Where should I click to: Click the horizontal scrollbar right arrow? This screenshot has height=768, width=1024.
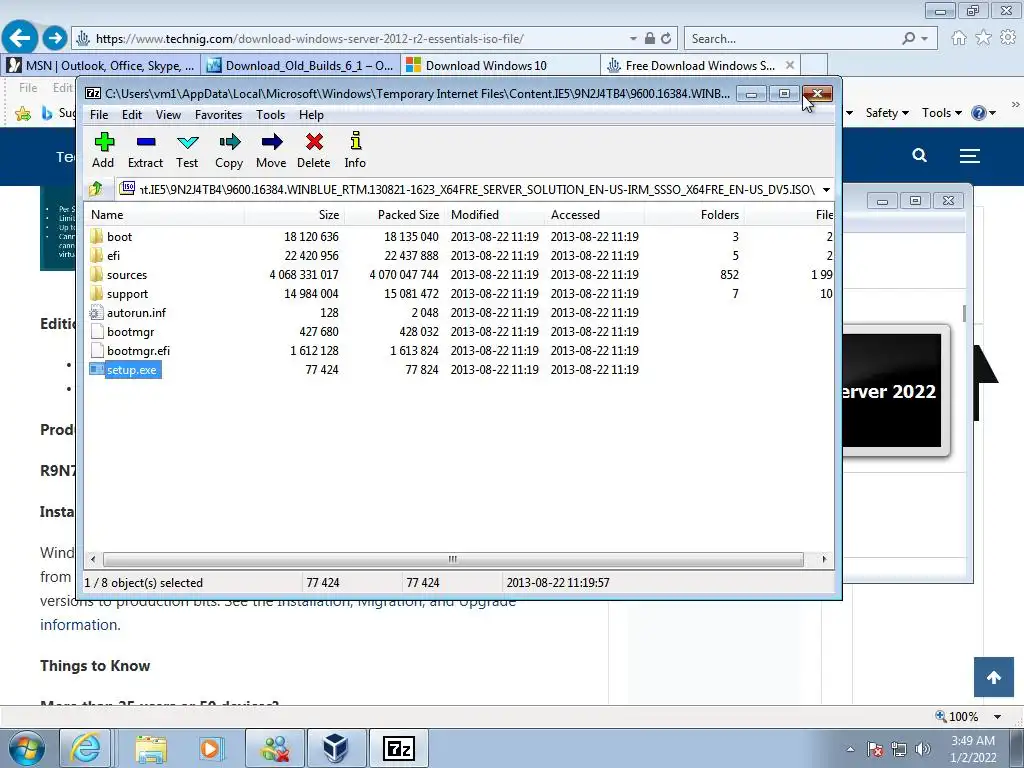pyautogui.click(x=824, y=560)
